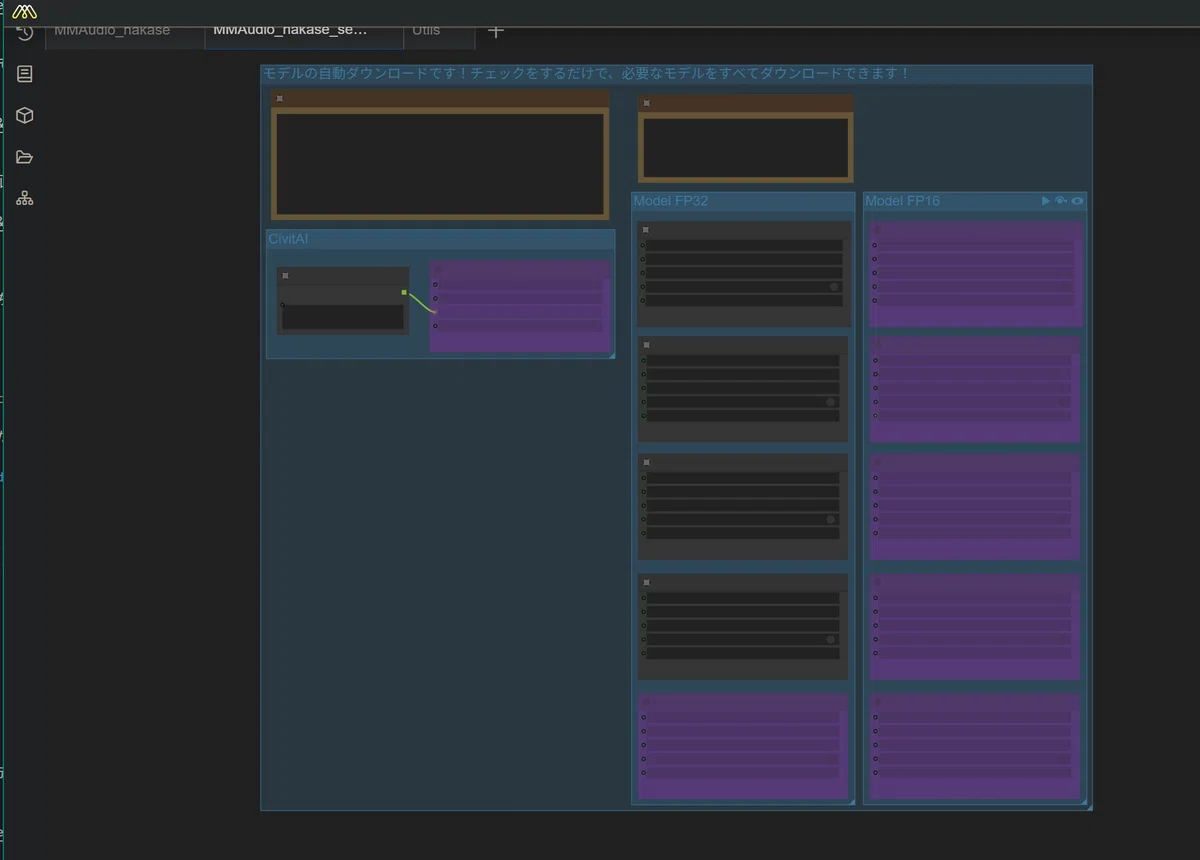
Task: Click the linked input slot on purple CivitAI node
Action: pos(435,312)
